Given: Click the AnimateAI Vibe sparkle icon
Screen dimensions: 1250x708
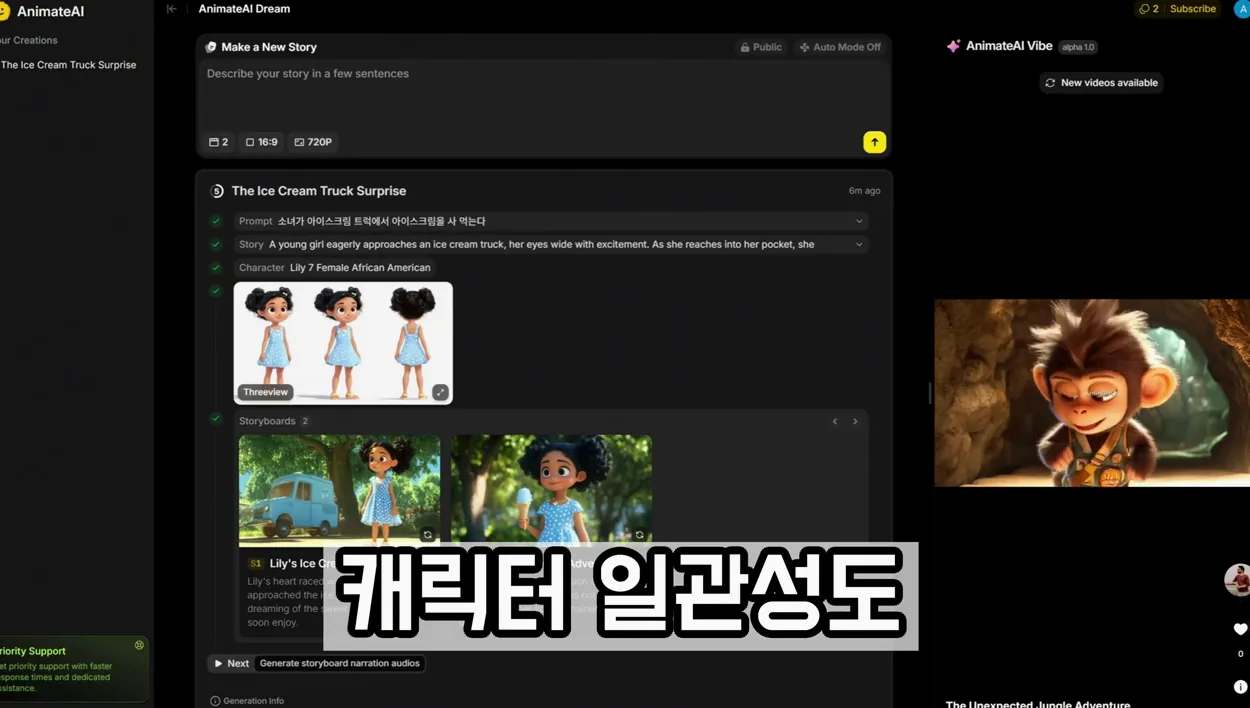Looking at the screenshot, I should click(953, 46).
